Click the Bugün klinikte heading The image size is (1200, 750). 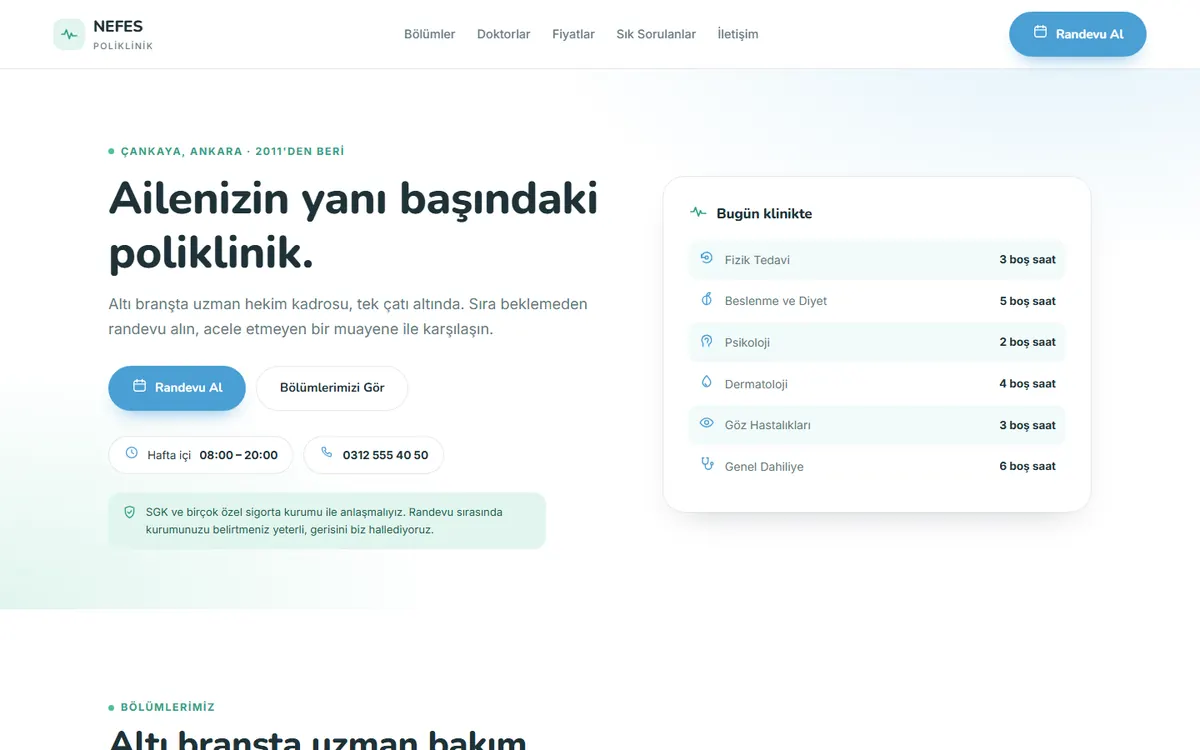point(764,214)
